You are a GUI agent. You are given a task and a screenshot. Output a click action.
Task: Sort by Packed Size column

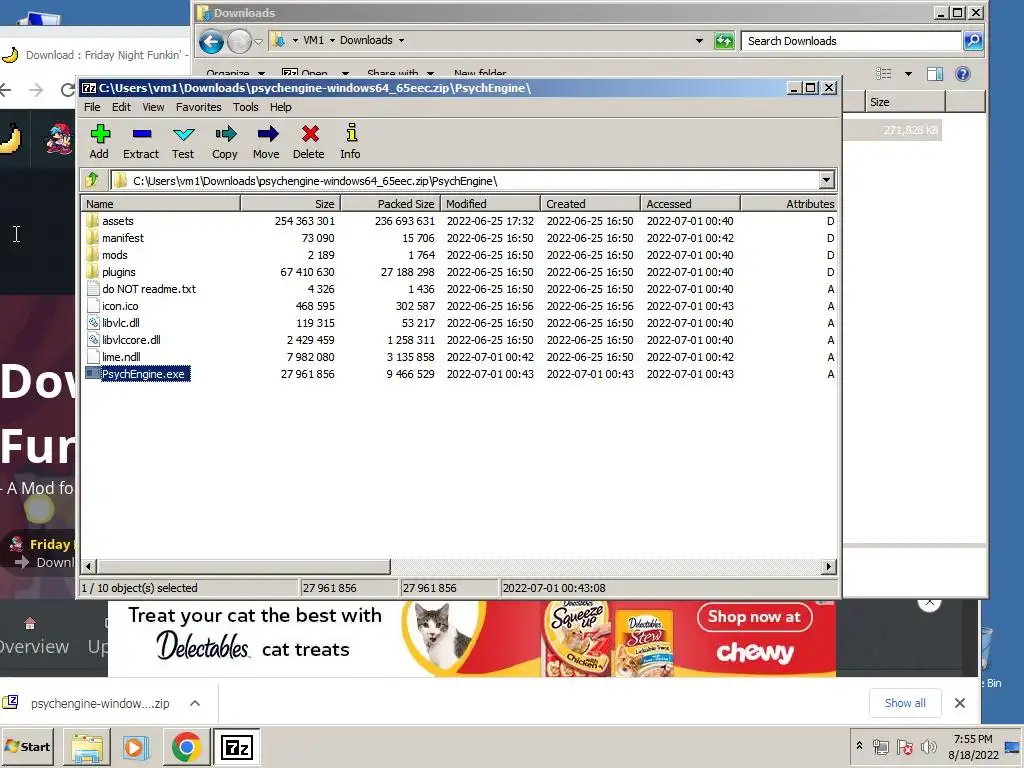click(x=391, y=204)
